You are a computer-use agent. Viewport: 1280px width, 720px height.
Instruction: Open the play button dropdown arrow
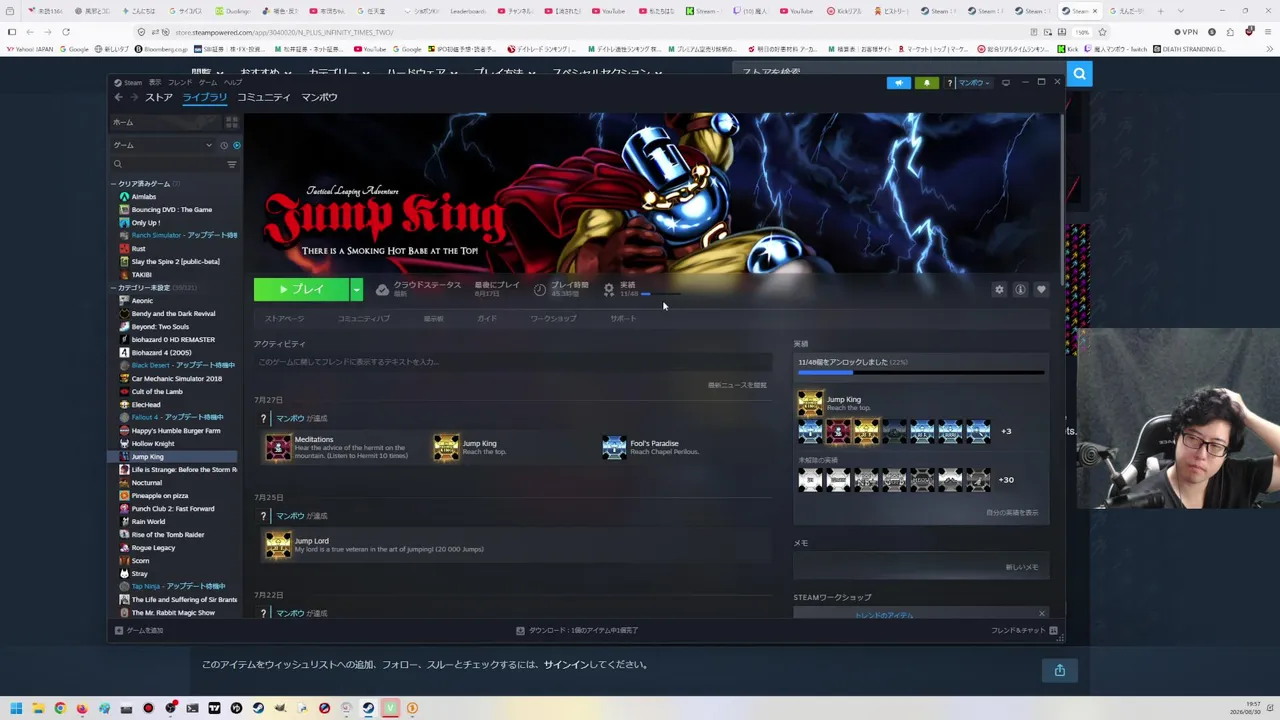click(356, 290)
